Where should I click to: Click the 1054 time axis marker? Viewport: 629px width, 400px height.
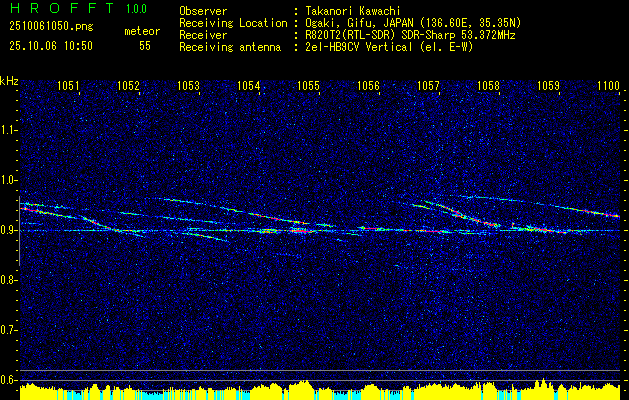coord(248,86)
